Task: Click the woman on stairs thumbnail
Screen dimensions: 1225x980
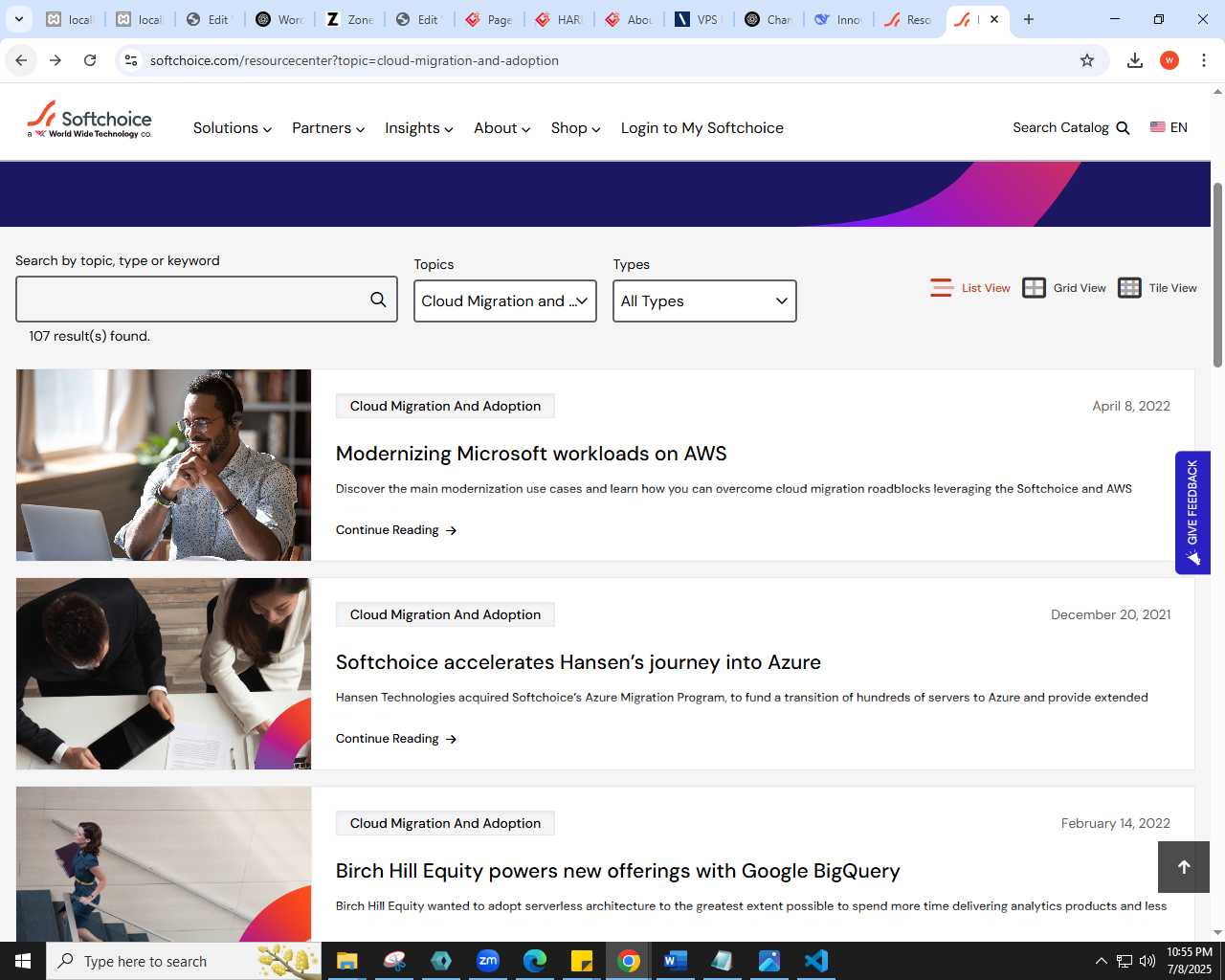Action: coord(164,864)
